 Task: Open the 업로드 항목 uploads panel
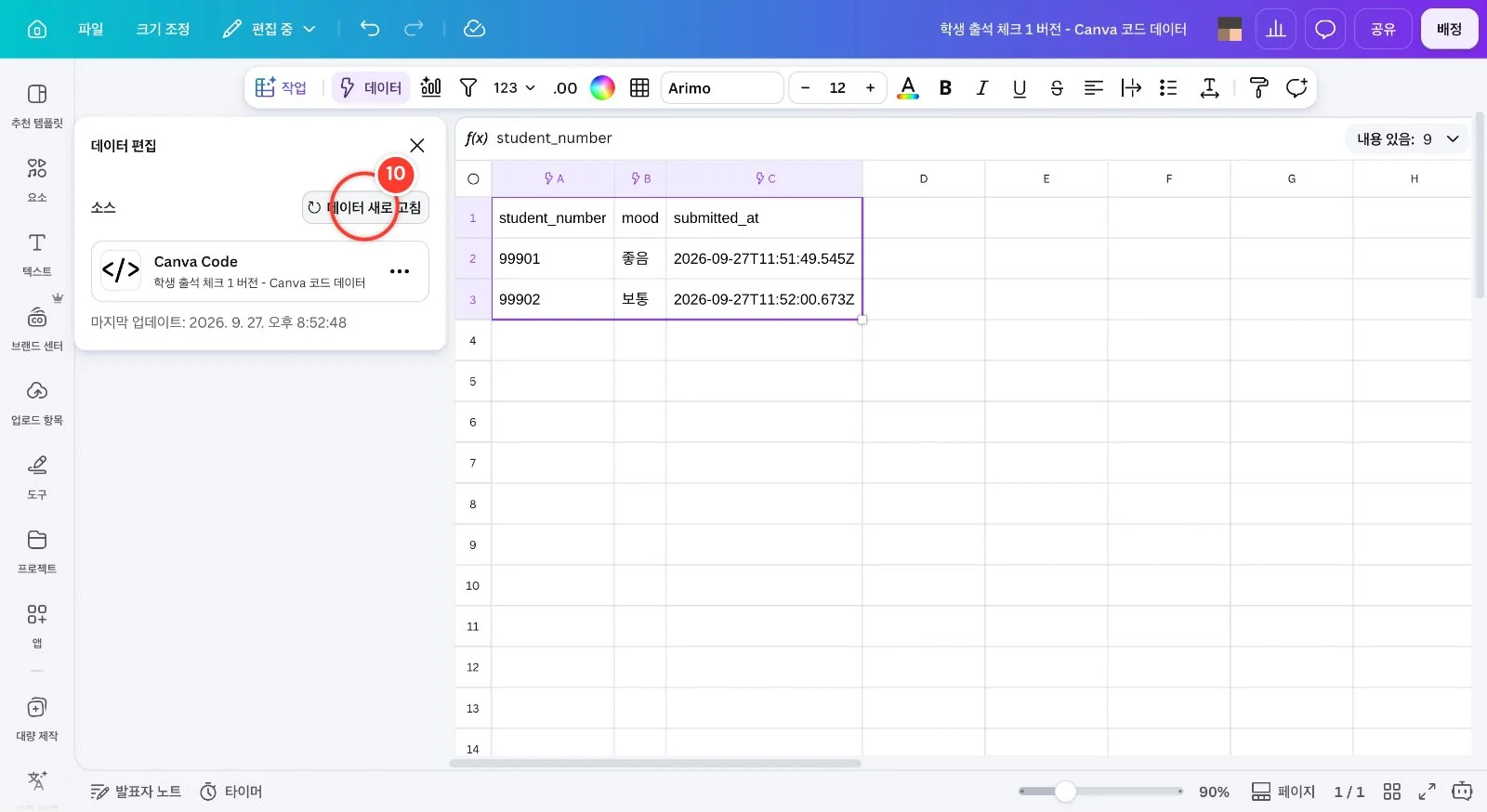[x=37, y=402]
